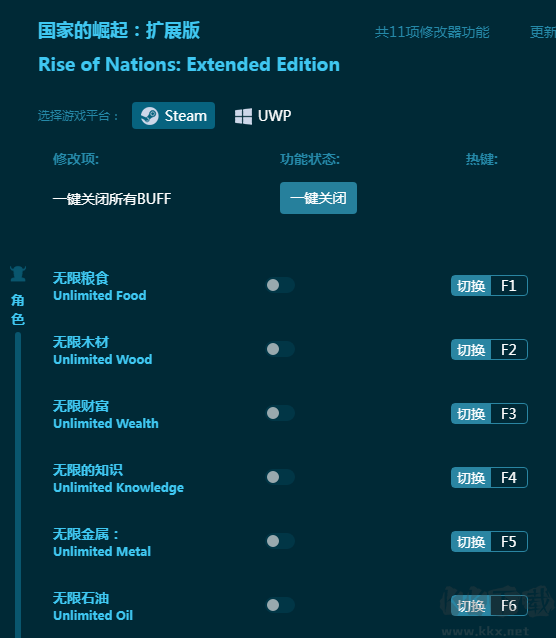Click the 切换 button for F1 hotkey
This screenshot has height=638, width=556.
click(471, 286)
